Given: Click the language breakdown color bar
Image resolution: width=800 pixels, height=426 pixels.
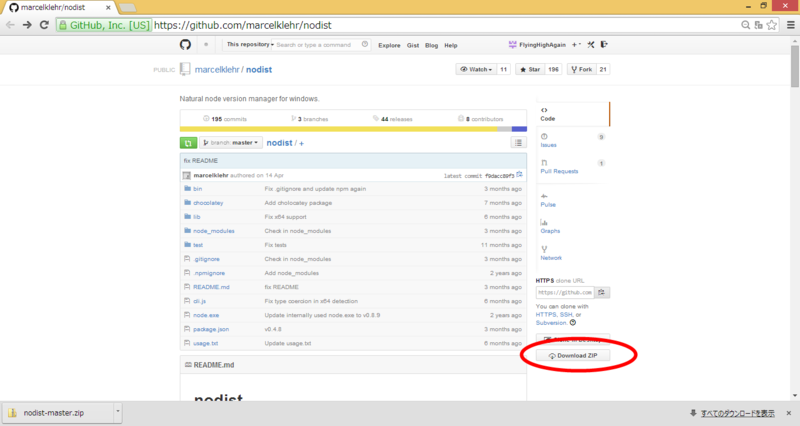Looking at the screenshot, I should click(353, 129).
